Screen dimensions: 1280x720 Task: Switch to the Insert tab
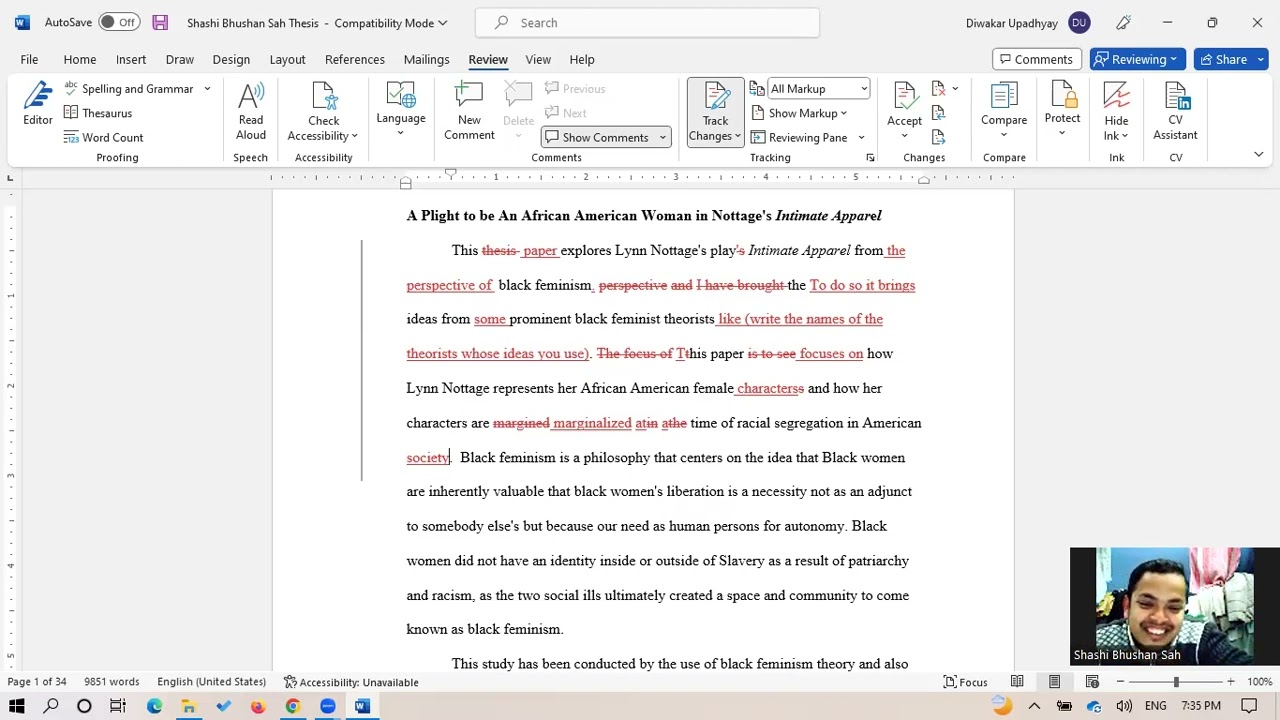[x=131, y=59]
